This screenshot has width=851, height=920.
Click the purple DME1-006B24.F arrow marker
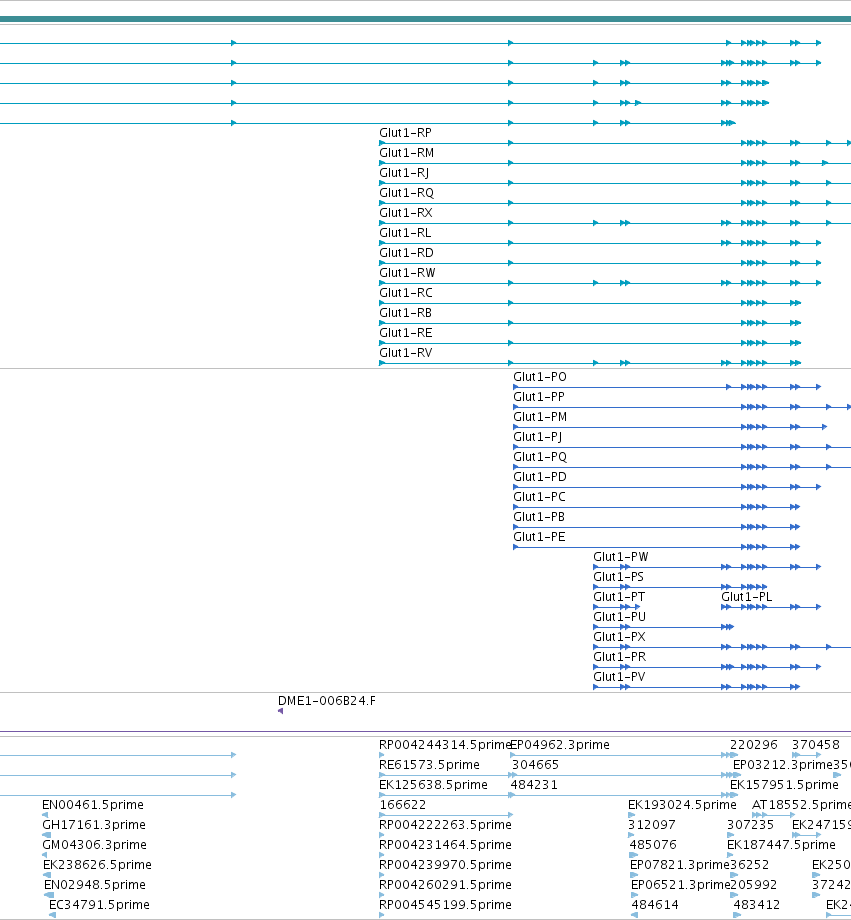[281, 711]
